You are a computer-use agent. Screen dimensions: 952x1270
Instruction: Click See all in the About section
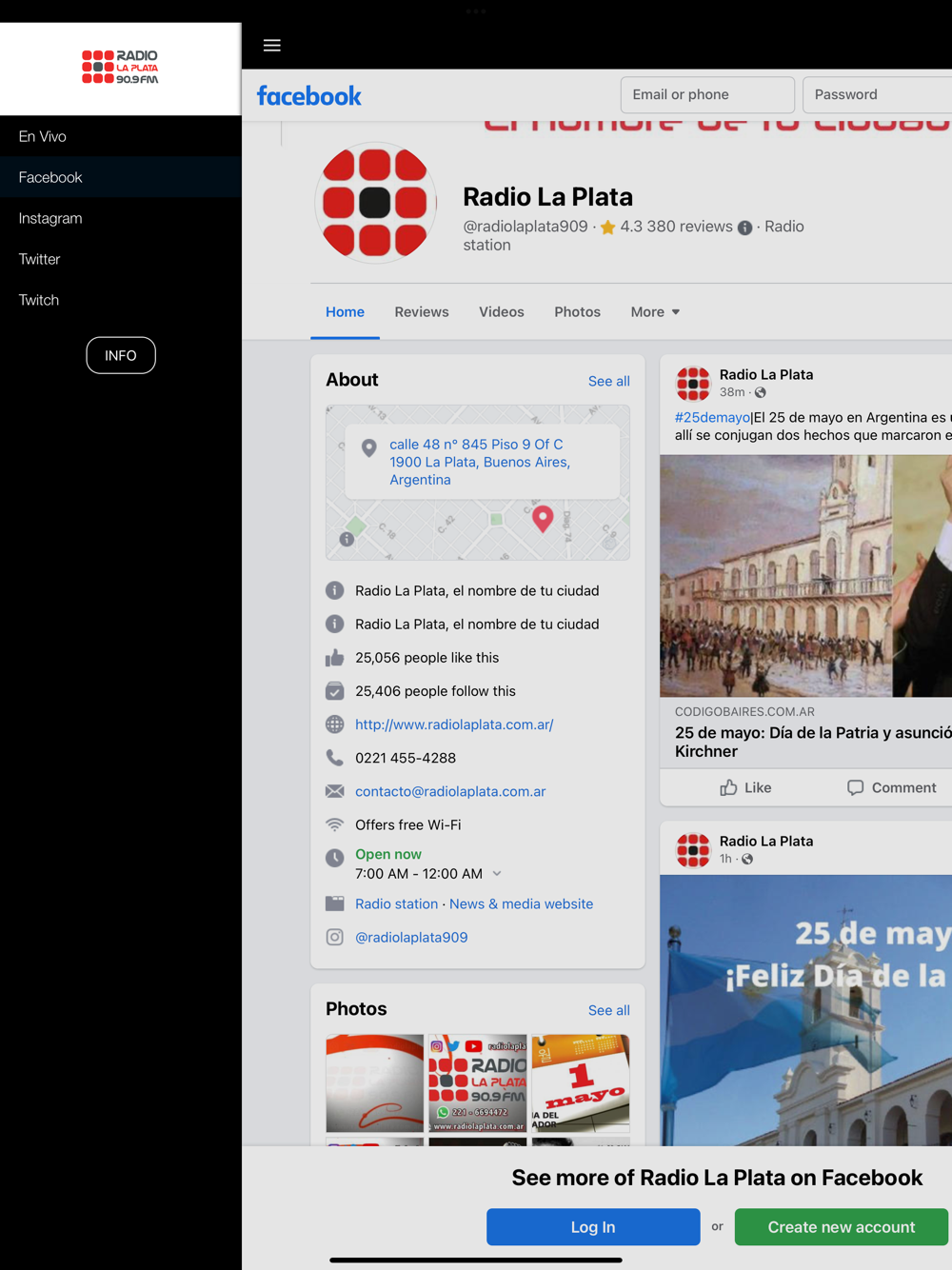609,381
